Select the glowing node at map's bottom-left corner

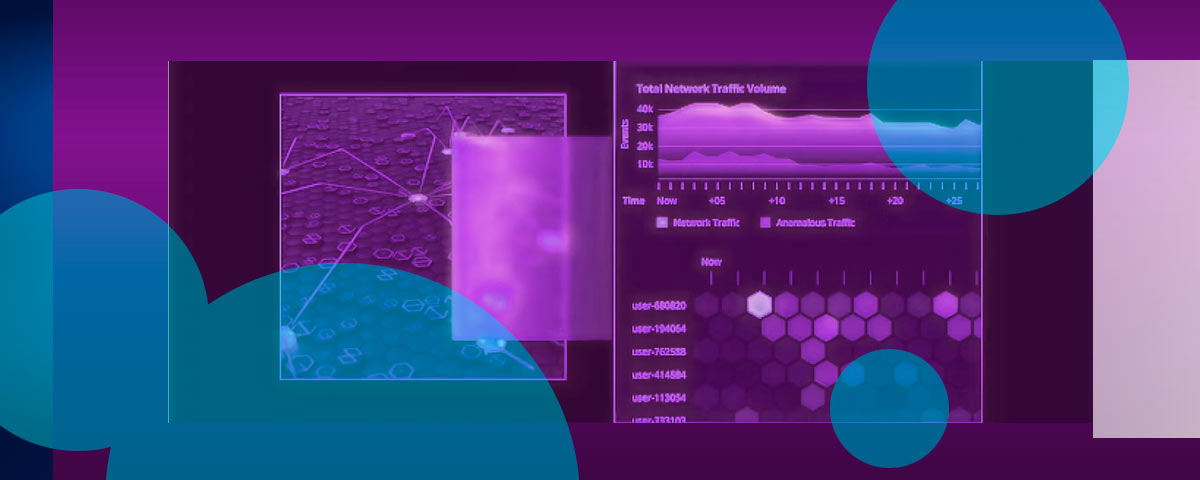tap(289, 340)
